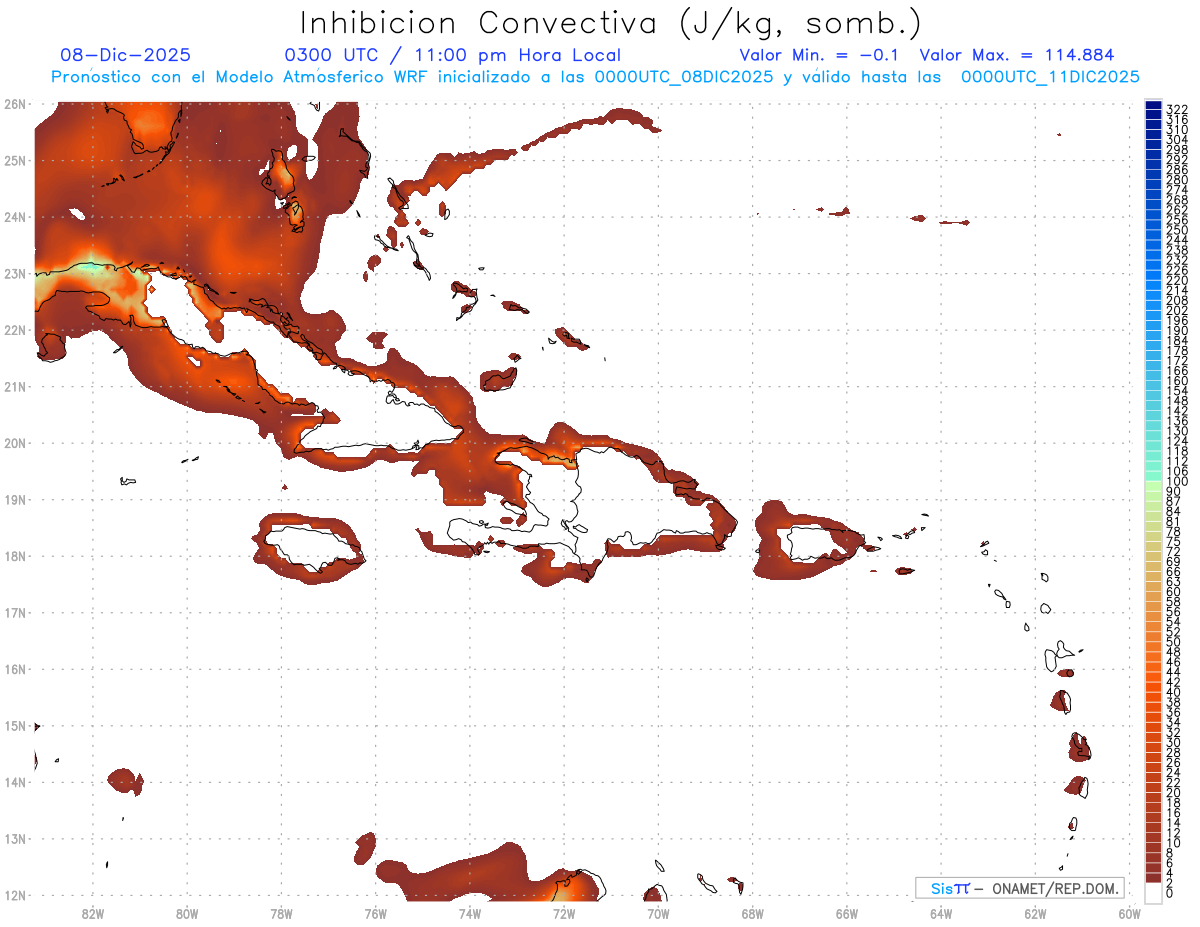The image size is (1200, 927).
Task: Click the 70W longitude axis label
Action: 658,913
